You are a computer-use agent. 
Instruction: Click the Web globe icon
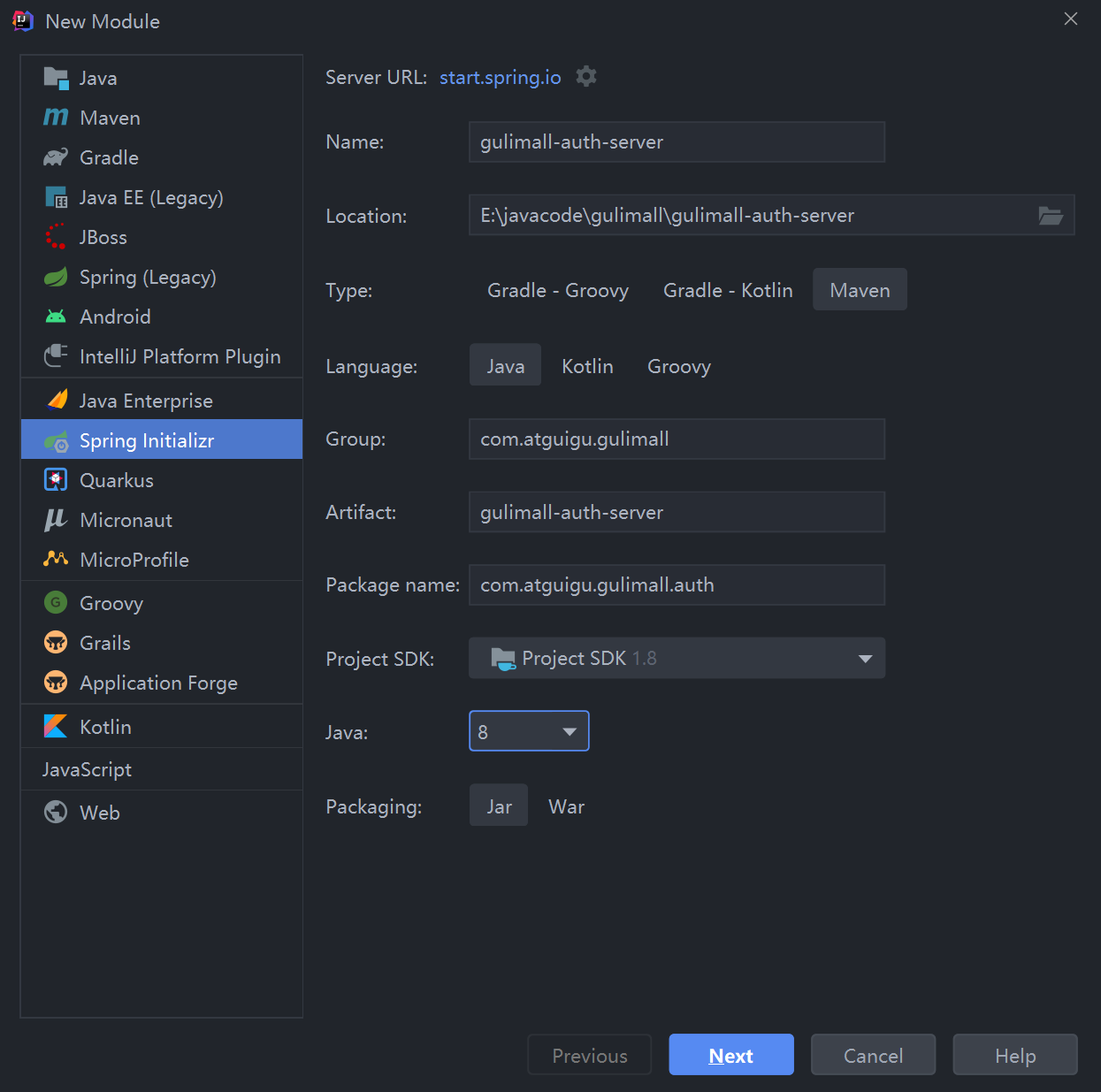click(x=56, y=812)
